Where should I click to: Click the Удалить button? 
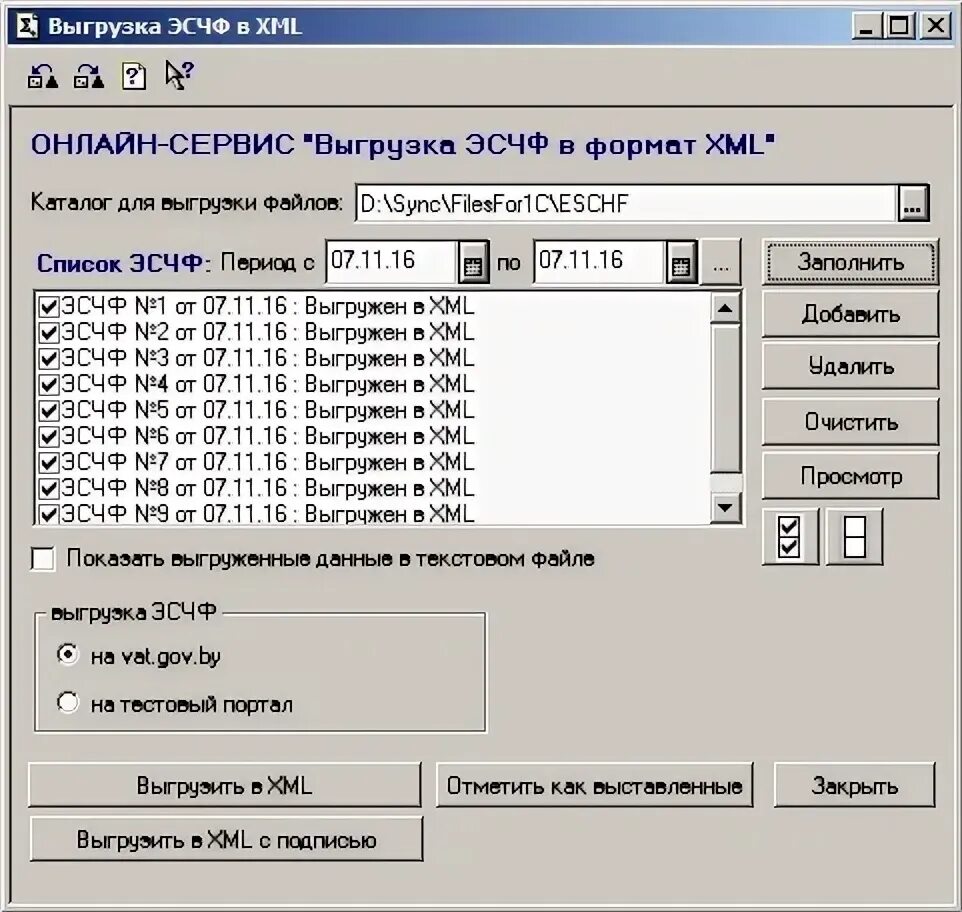coord(850,366)
